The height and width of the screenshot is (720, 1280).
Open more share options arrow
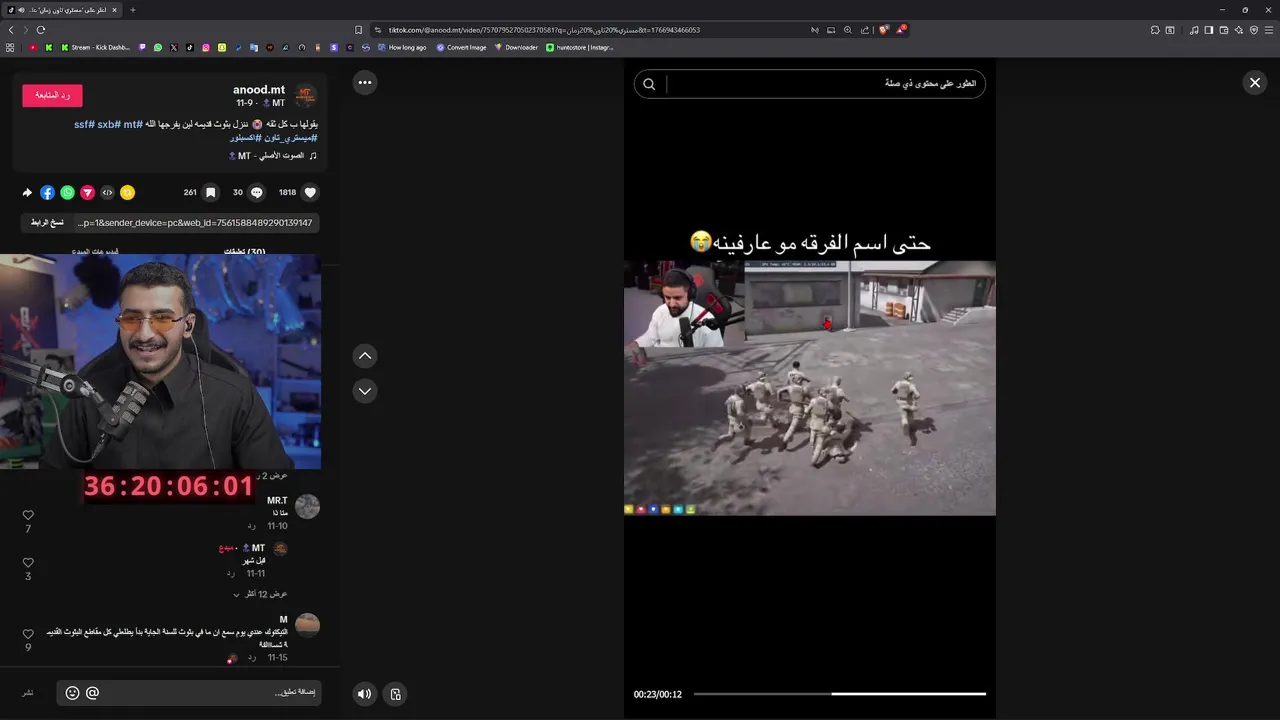pos(27,192)
